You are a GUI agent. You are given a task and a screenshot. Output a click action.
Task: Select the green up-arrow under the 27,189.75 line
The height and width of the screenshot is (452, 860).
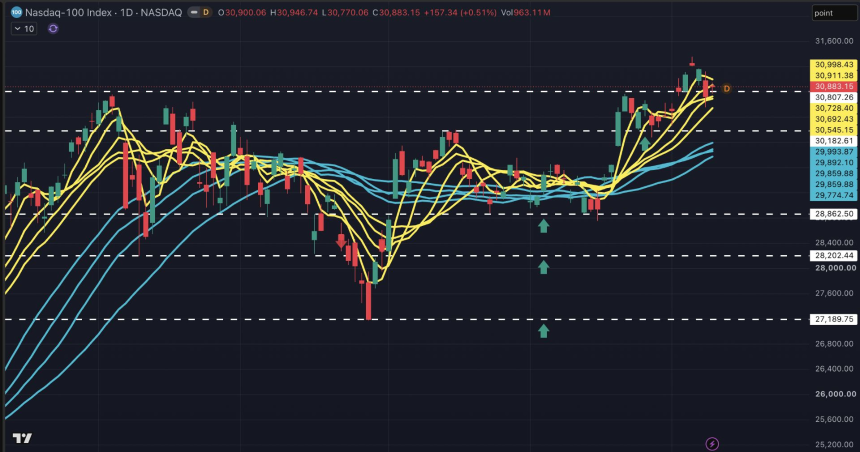[x=544, y=331]
